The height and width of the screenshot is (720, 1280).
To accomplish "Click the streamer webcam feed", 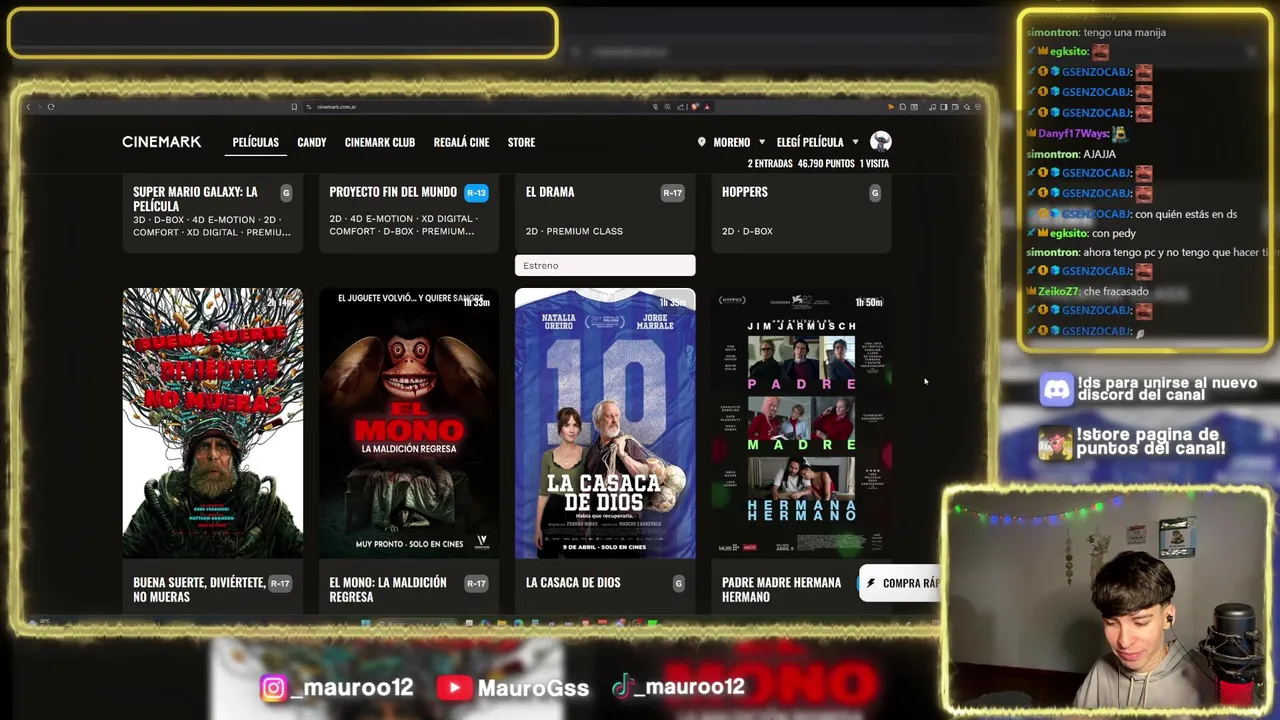I will click(1106, 600).
